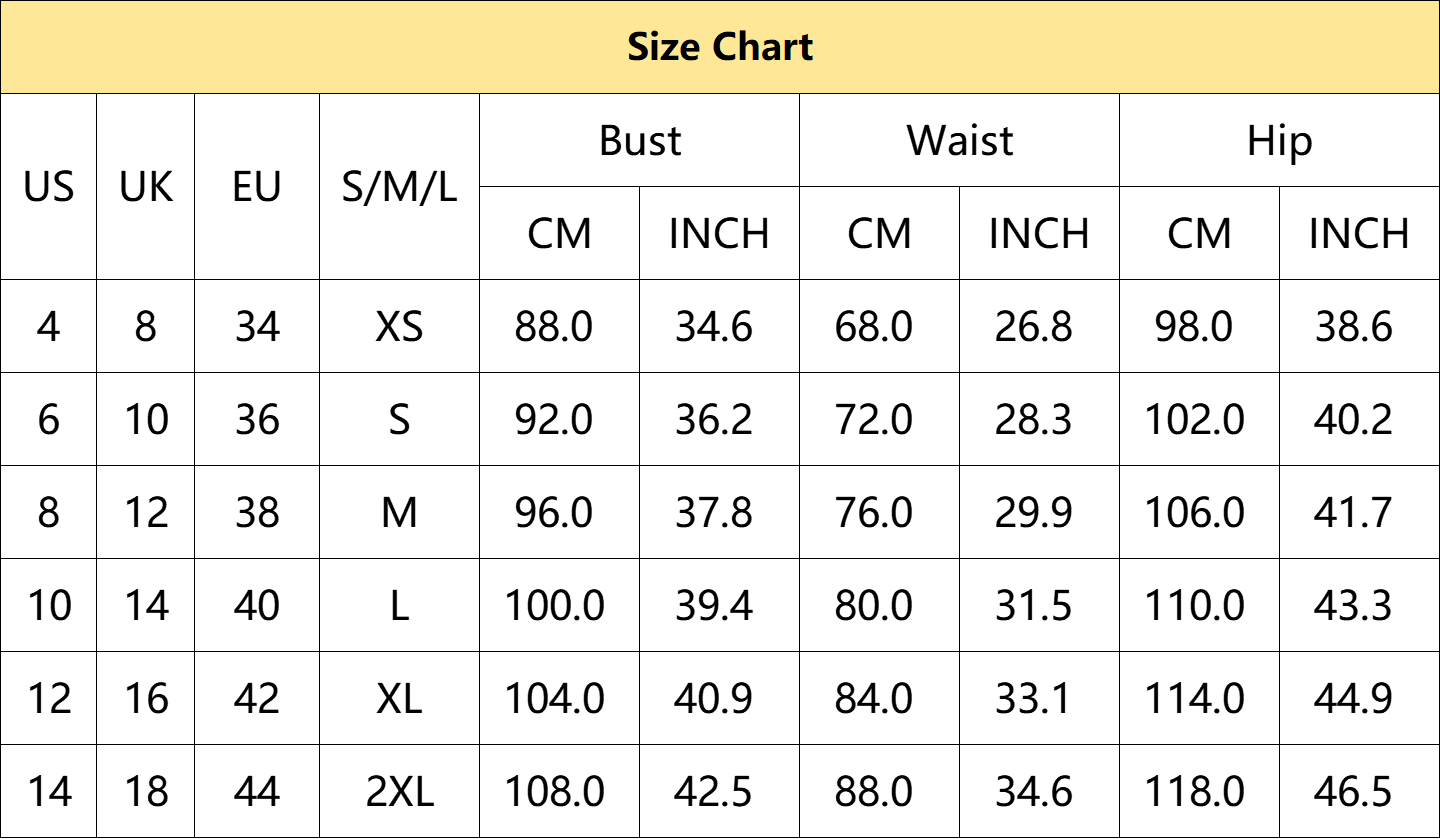
Task: Select waist inch value 29.9
Action: [1033, 513]
